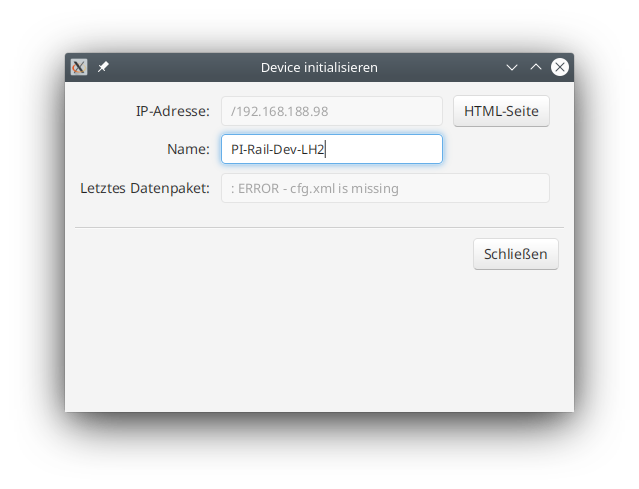Screen dimensions: 639x489
Task: Maximize the window with up chevron
Action: tap(536, 67)
